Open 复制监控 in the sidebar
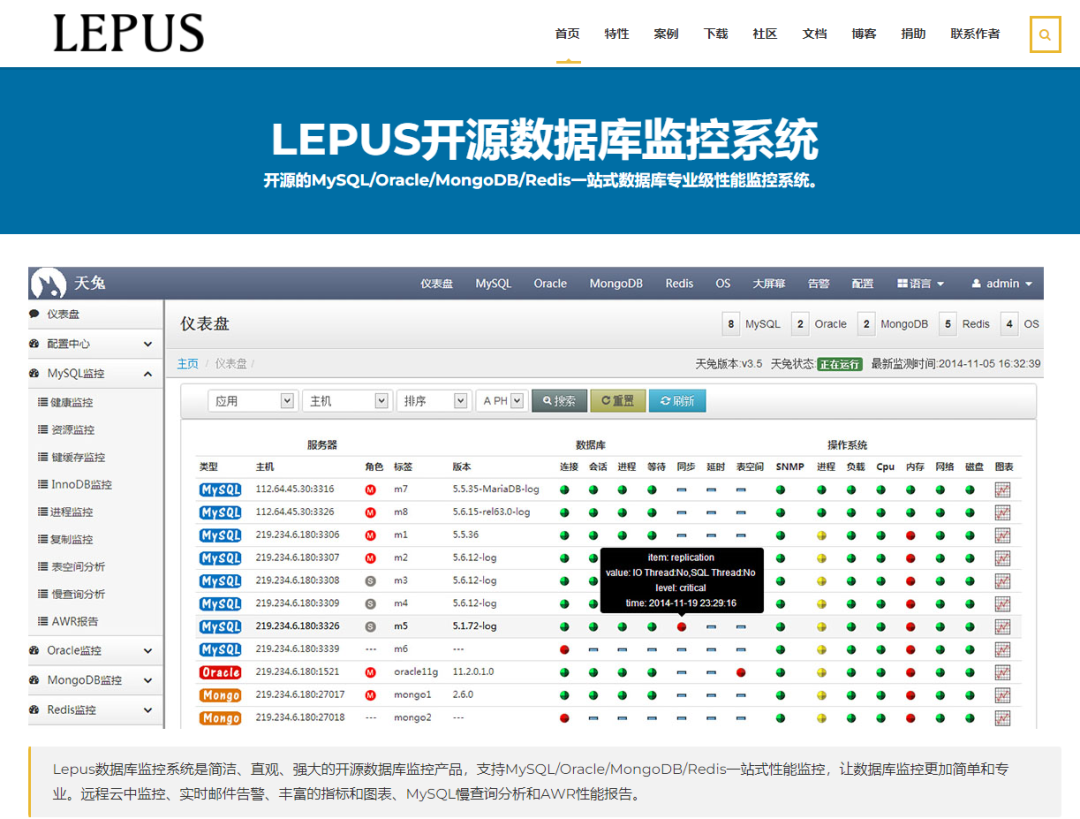Screen dimensions: 1080x819 click(72, 539)
